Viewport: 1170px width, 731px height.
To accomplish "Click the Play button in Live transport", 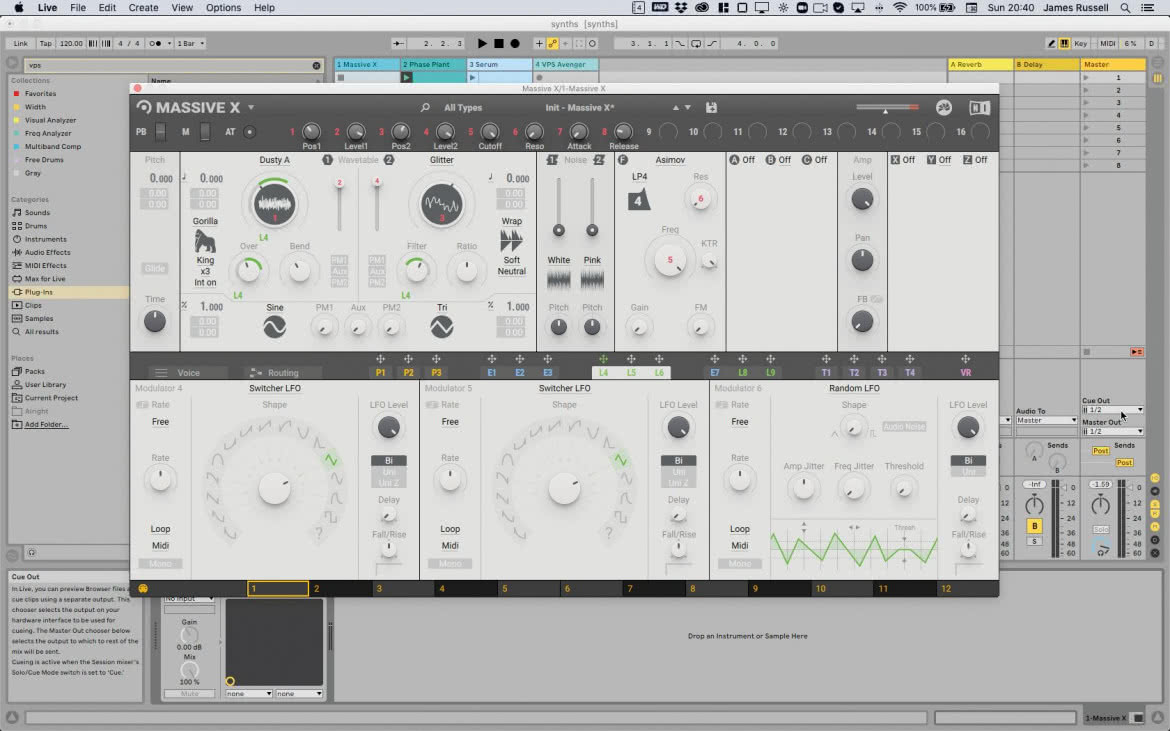I will click(x=482, y=43).
